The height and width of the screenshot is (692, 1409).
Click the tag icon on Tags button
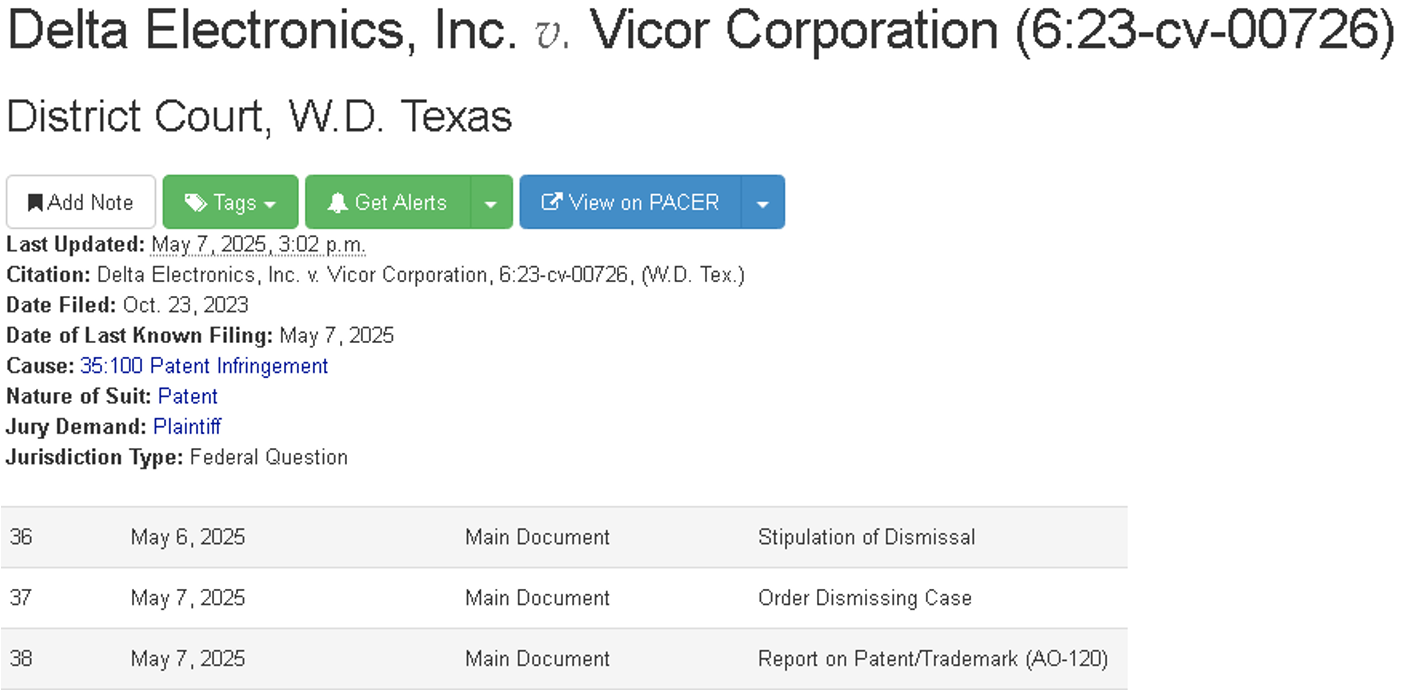click(x=195, y=203)
